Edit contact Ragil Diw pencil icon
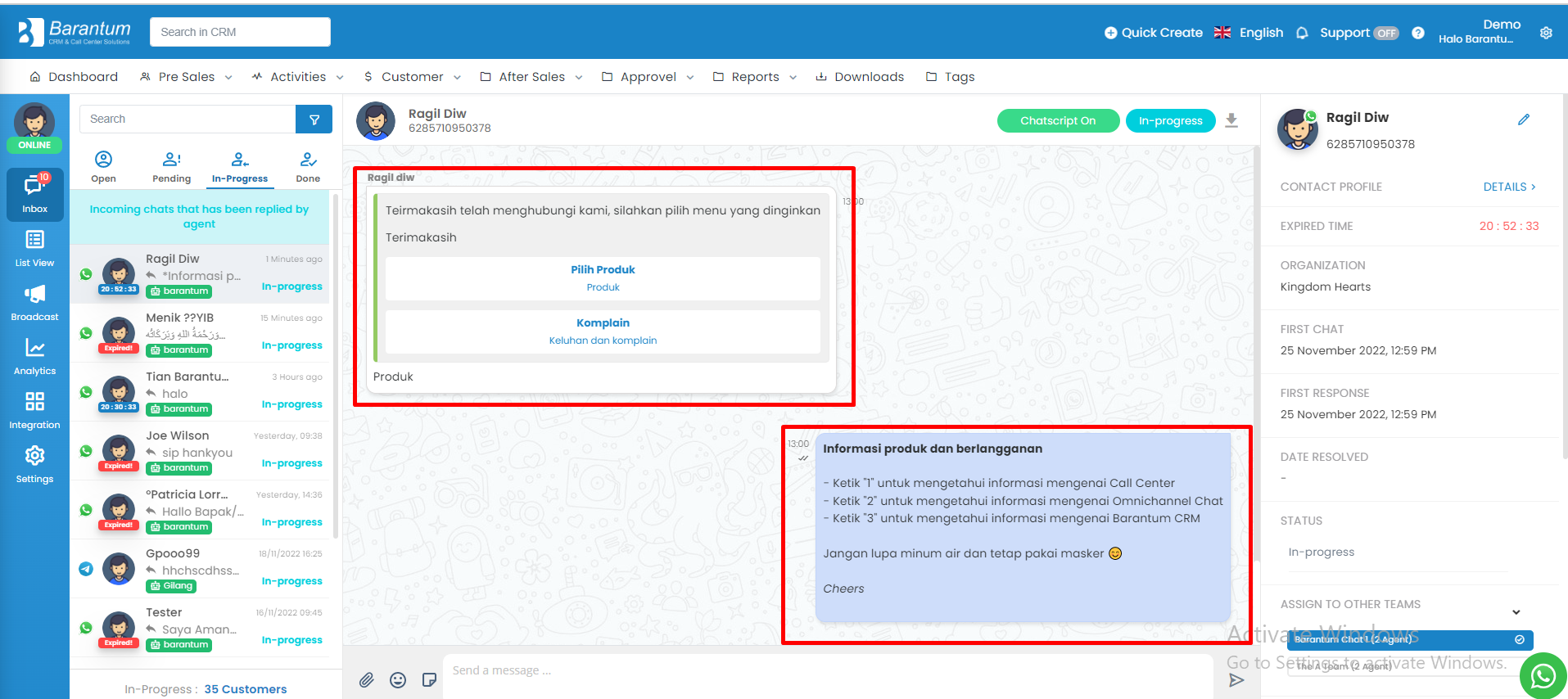 [1524, 120]
